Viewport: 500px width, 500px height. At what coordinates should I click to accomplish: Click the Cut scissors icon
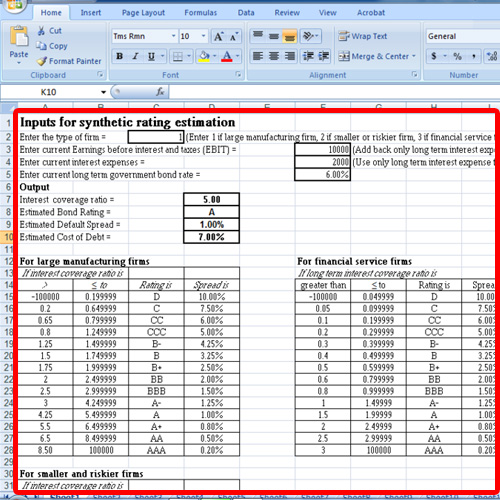tap(41, 31)
